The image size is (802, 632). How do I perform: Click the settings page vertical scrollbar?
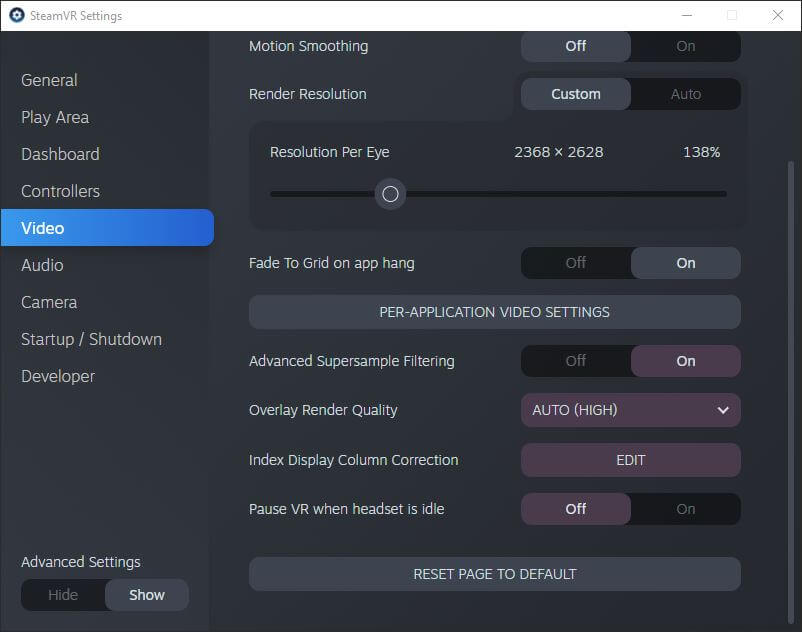click(x=791, y=392)
